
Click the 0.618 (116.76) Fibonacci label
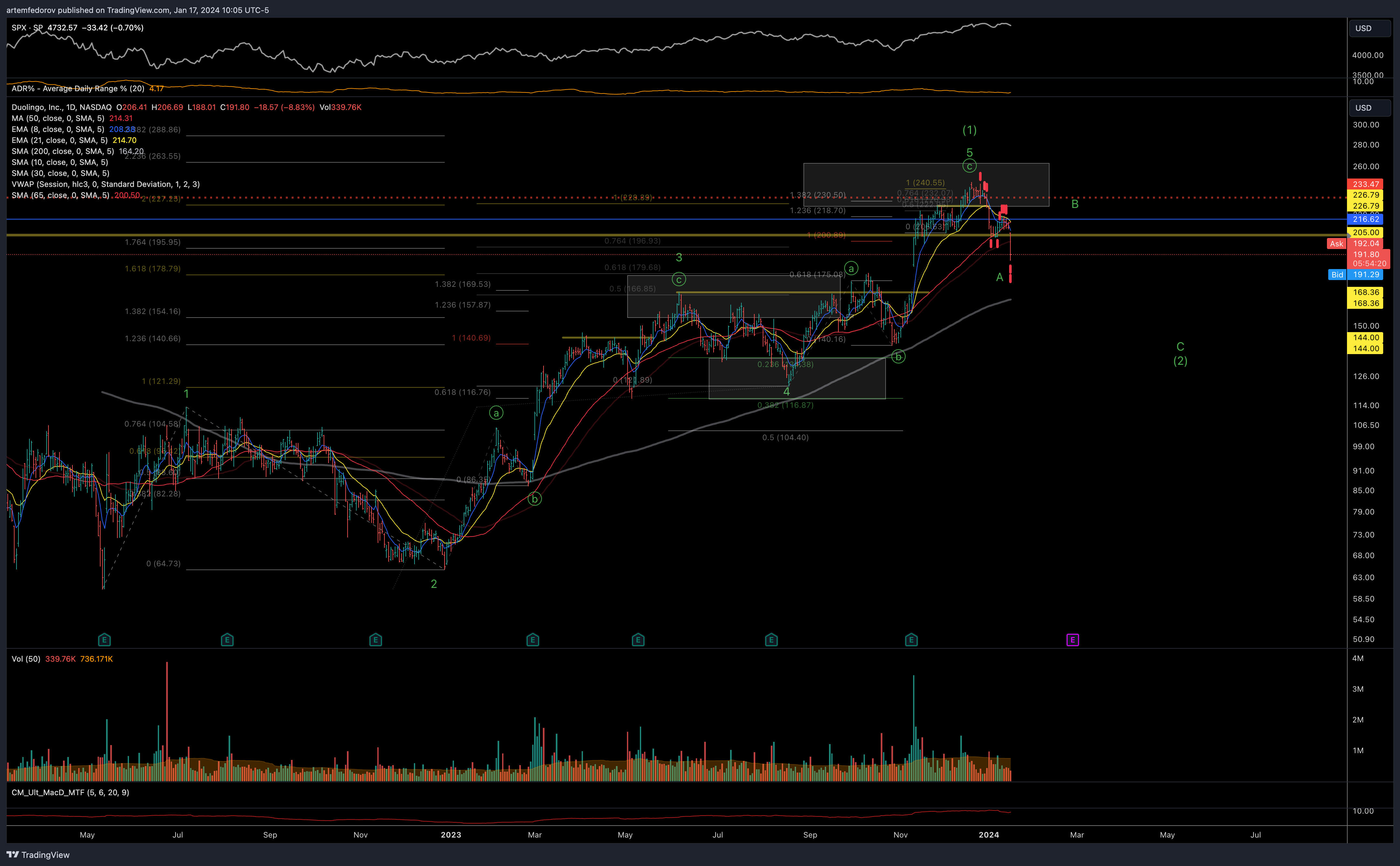tap(463, 392)
